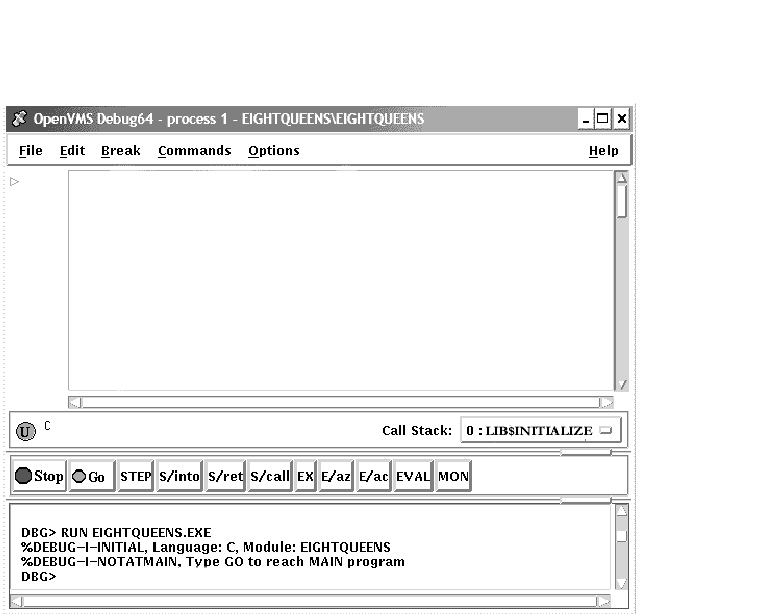Click the STEP toolbar button
The height and width of the screenshot is (615, 763).
[x=135, y=477]
